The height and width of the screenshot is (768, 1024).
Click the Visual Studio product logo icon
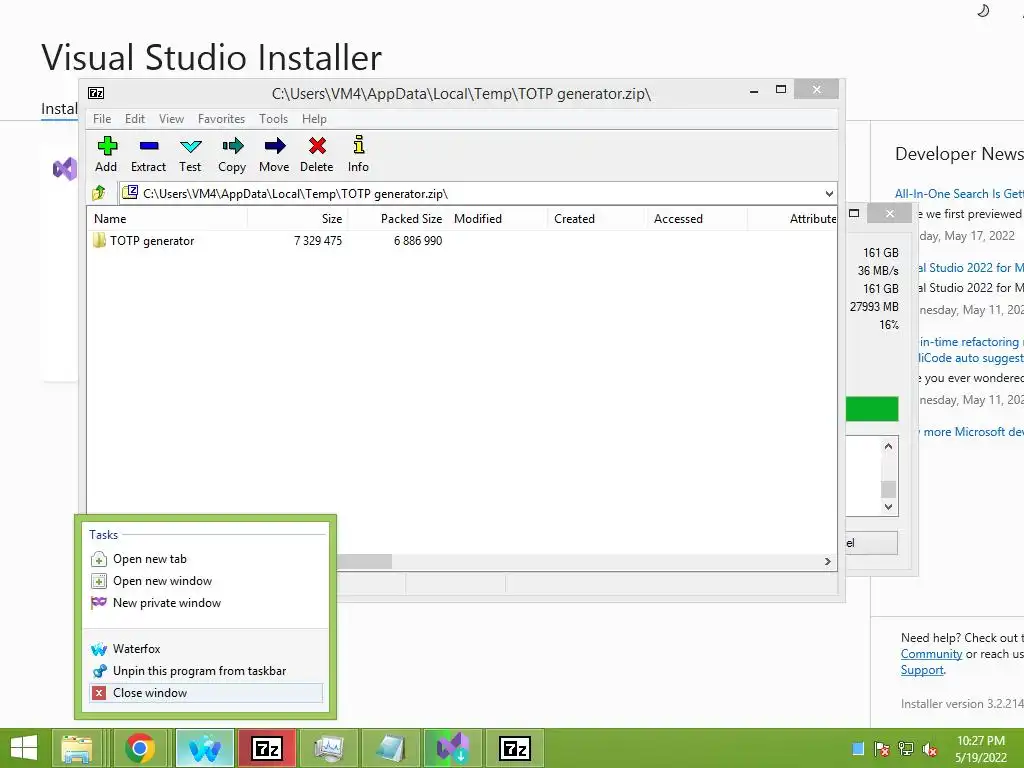pos(65,168)
